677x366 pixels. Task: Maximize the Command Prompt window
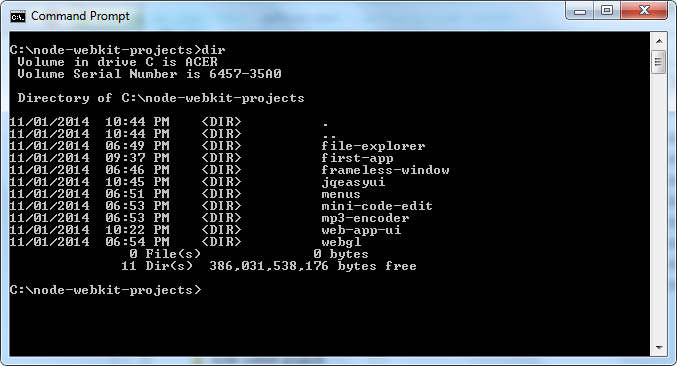pos(607,11)
